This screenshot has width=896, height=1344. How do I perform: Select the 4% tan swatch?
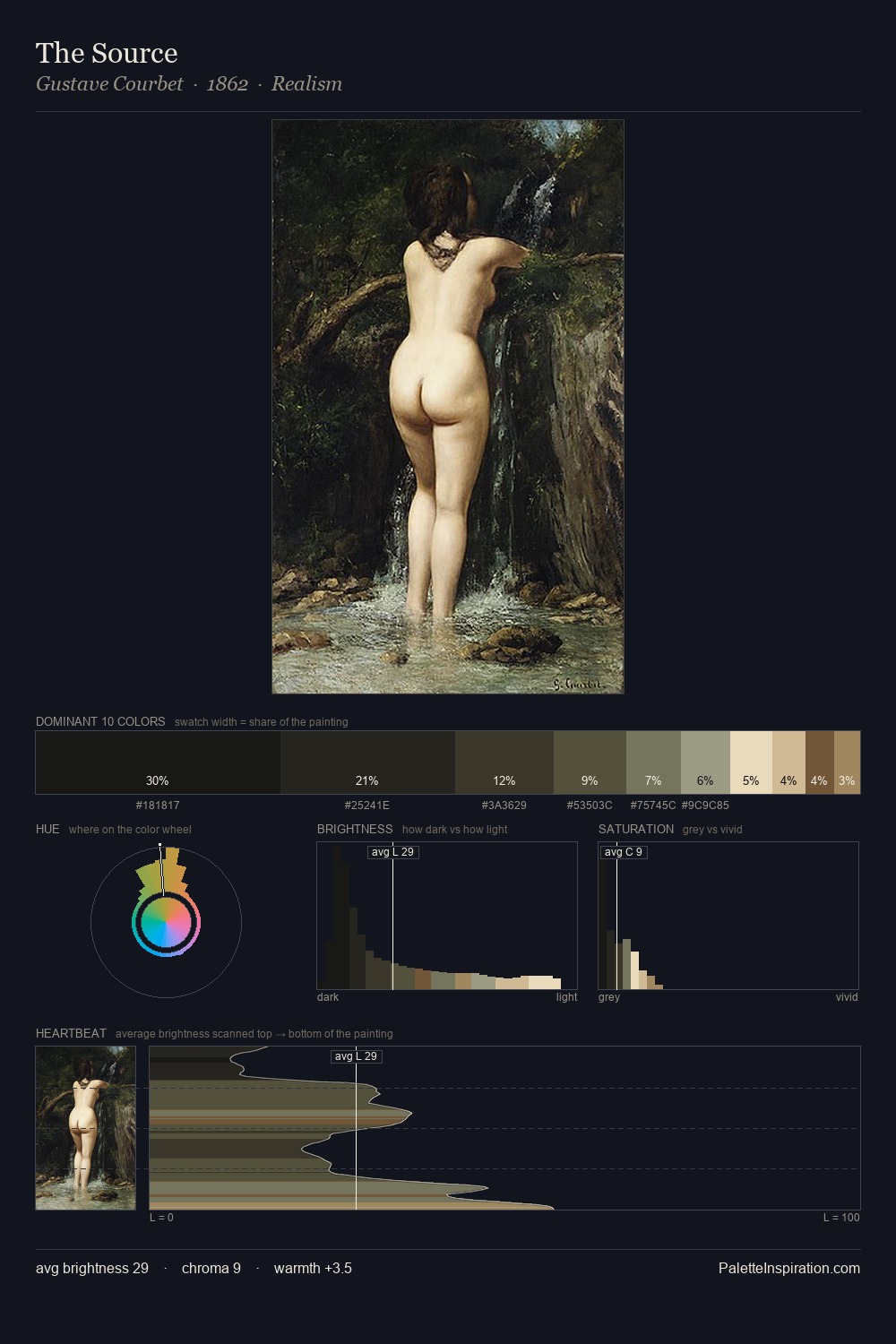pyautogui.click(x=788, y=762)
